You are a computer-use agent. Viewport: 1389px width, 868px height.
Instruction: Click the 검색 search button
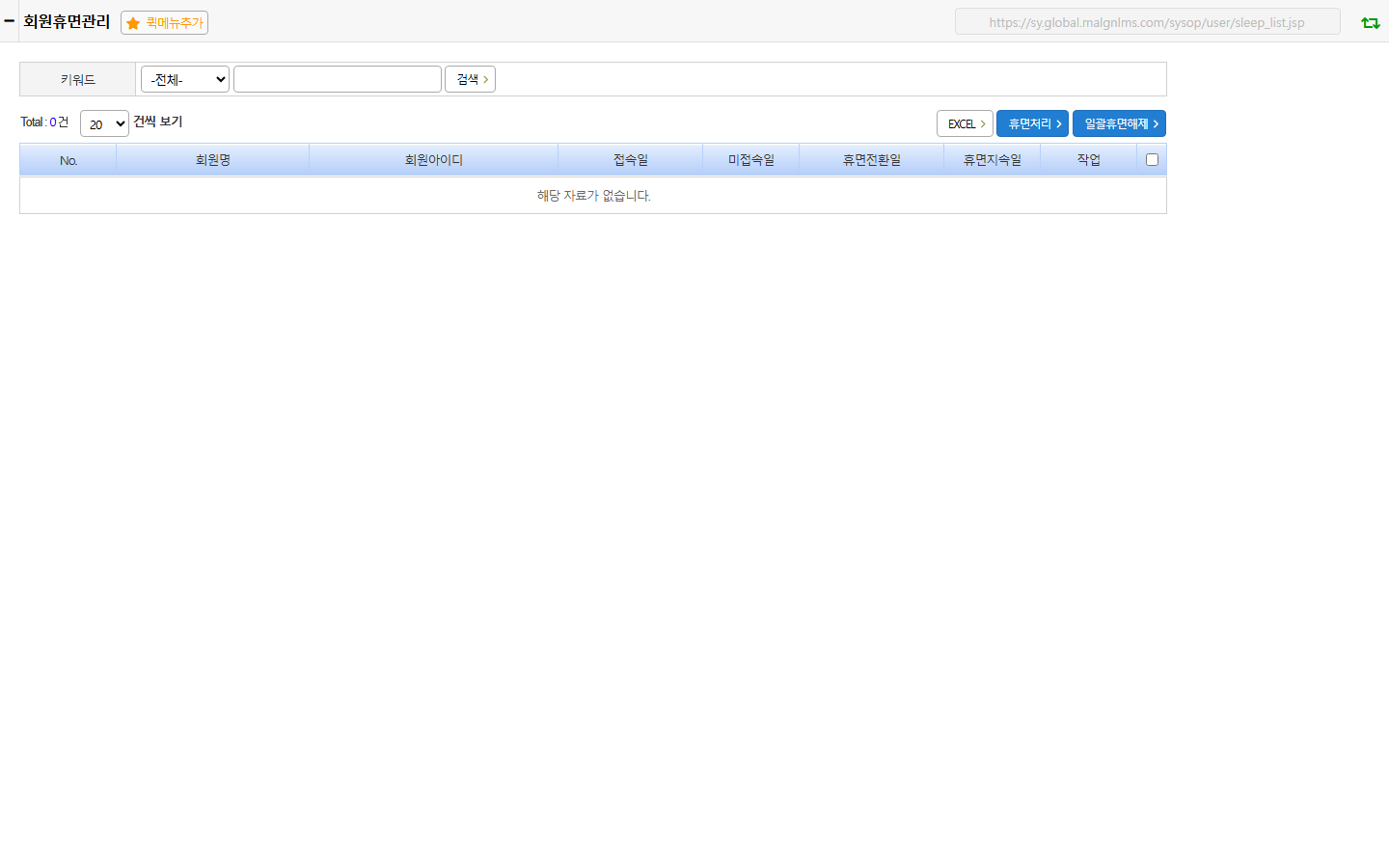tap(470, 79)
